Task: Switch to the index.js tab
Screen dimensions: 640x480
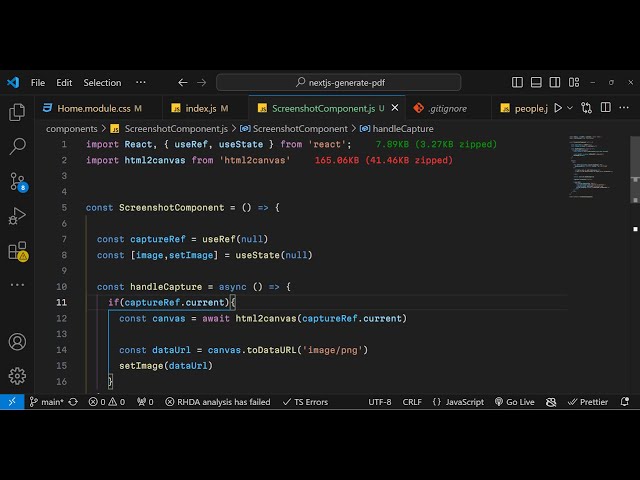Action: [x=200, y=108]
